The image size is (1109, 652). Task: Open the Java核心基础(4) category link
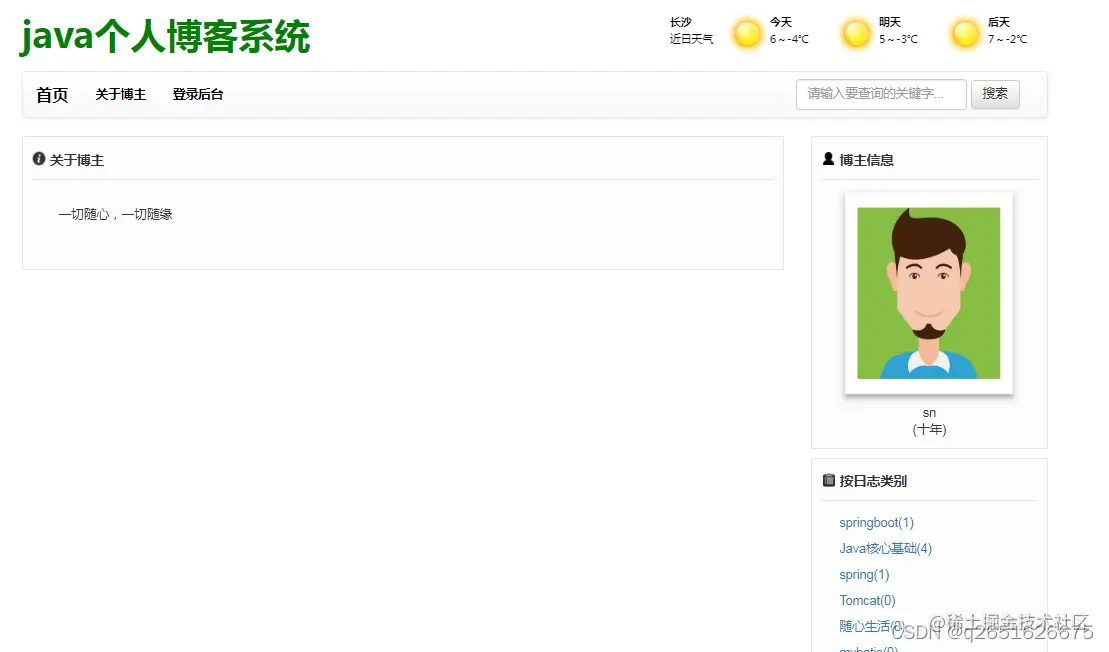pyautogui.click(x=886, y=549)
